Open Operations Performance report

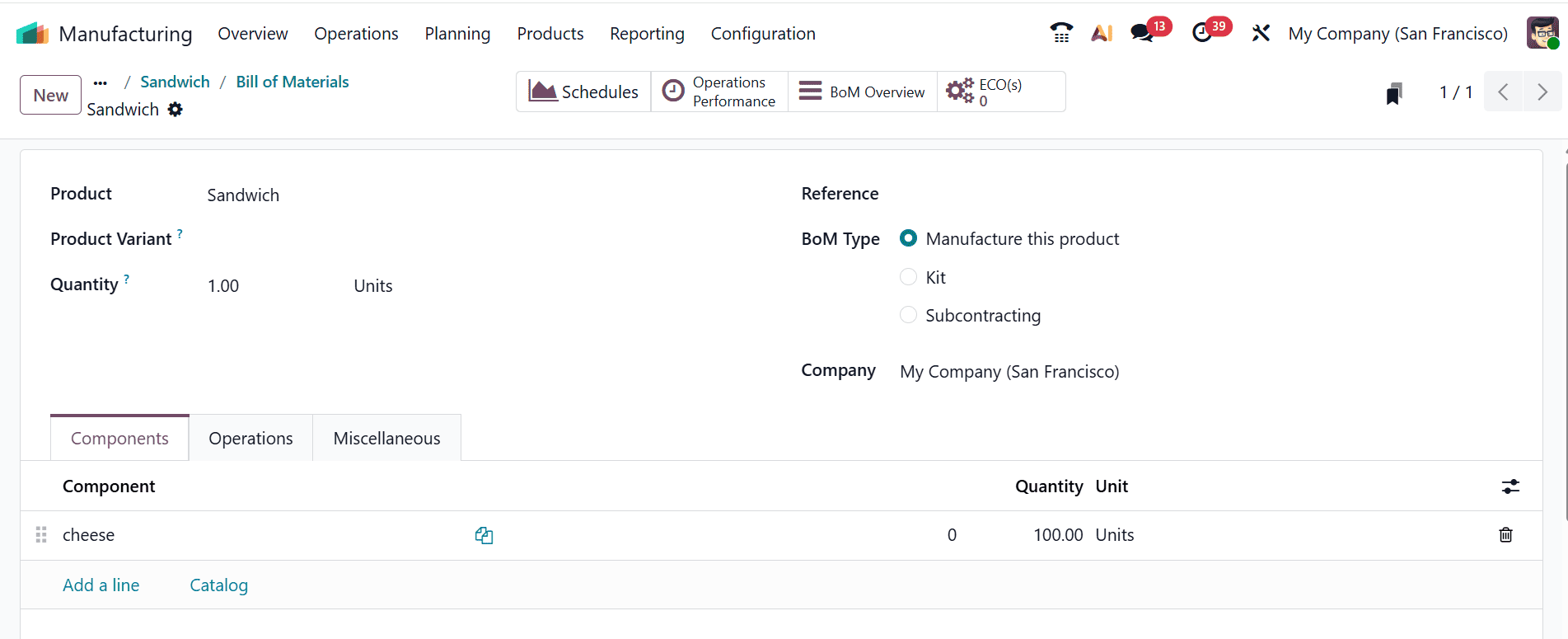pyautogui.click(x=718, y=91)
